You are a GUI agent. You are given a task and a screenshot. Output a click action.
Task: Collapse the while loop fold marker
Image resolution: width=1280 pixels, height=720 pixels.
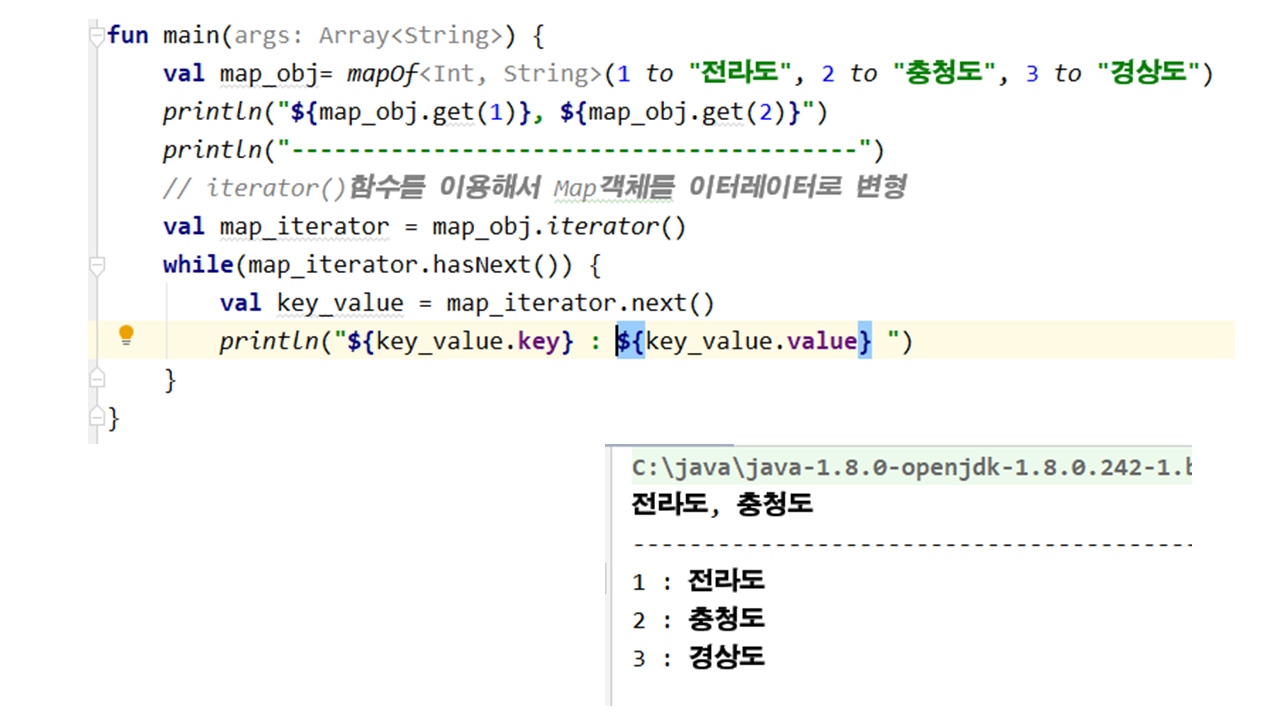pyautogui.click(x=96, y=266)
